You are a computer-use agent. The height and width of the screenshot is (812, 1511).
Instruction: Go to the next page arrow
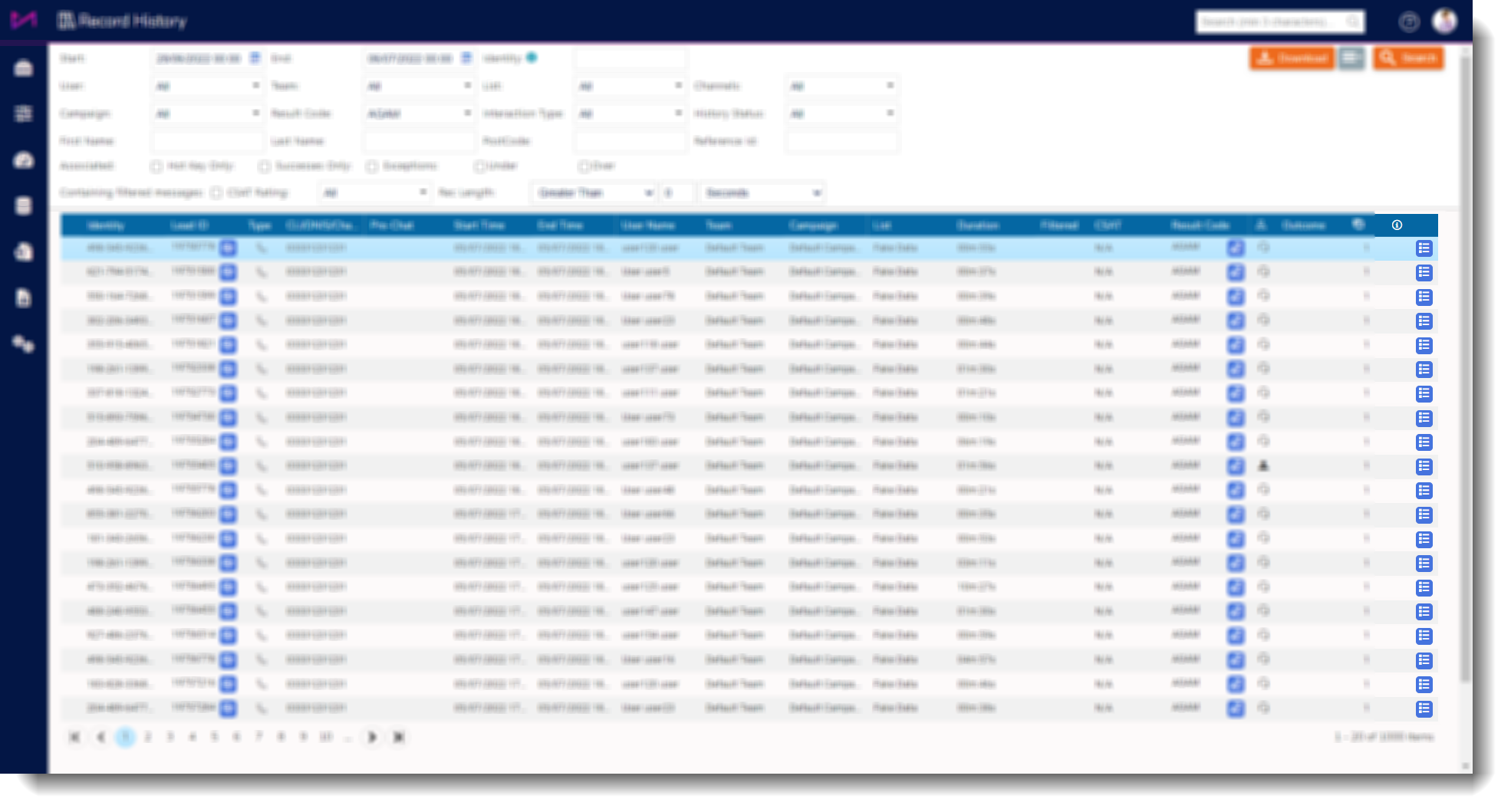pyautogui.click(x=372, y=737)
